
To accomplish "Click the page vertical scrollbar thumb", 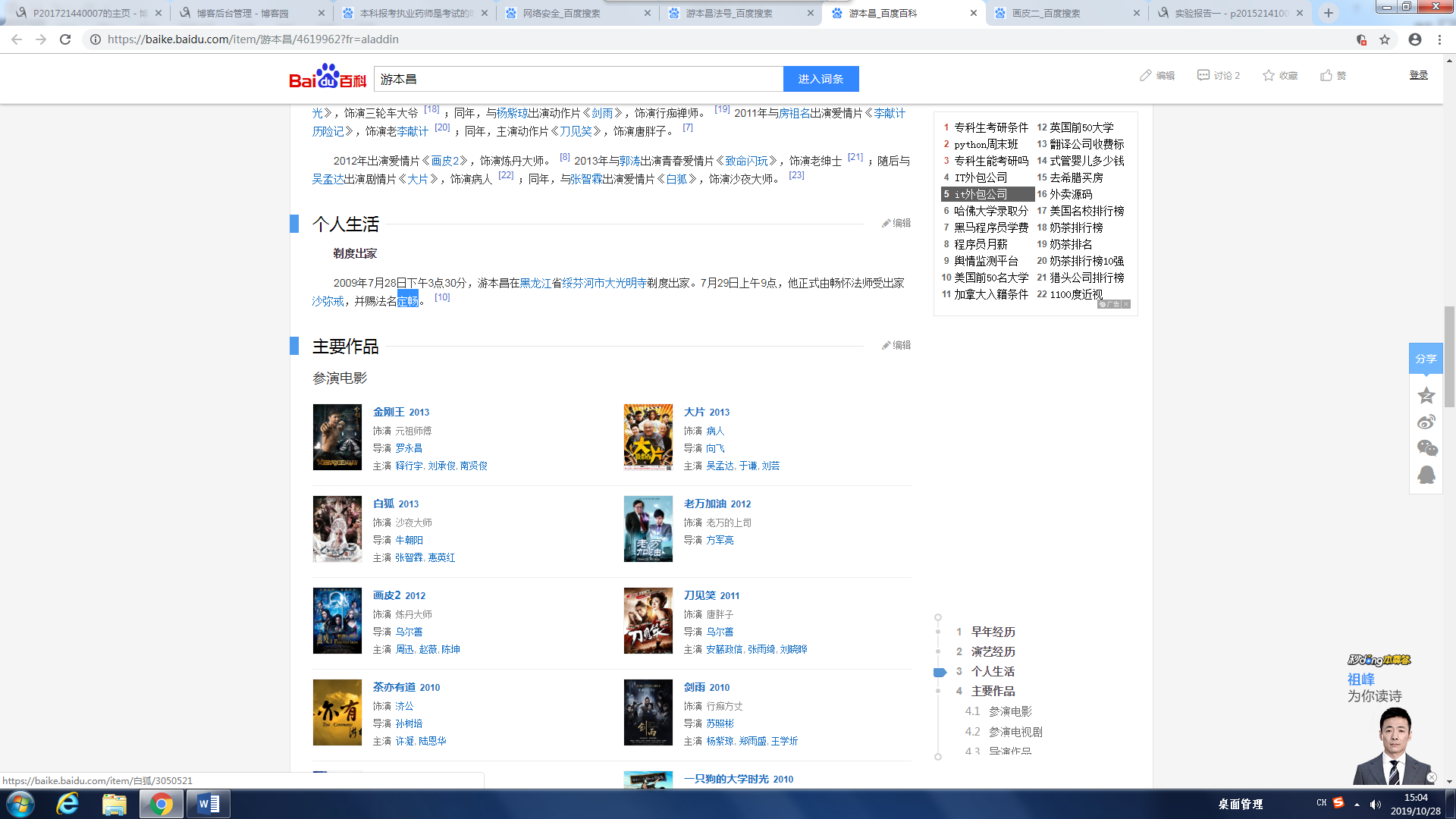I will (x=1449, y=356).
